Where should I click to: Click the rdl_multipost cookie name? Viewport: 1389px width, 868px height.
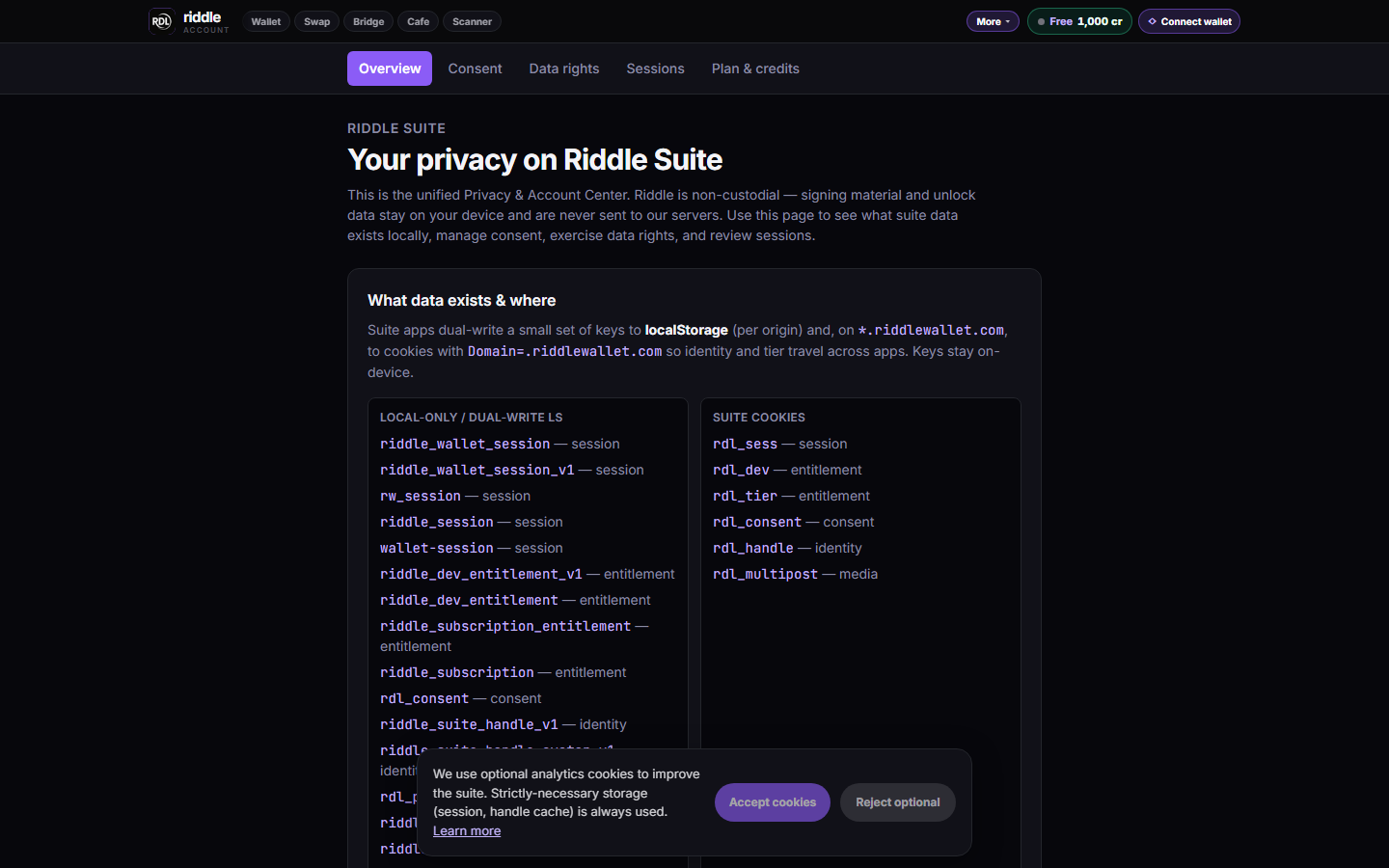coord(765,574)
